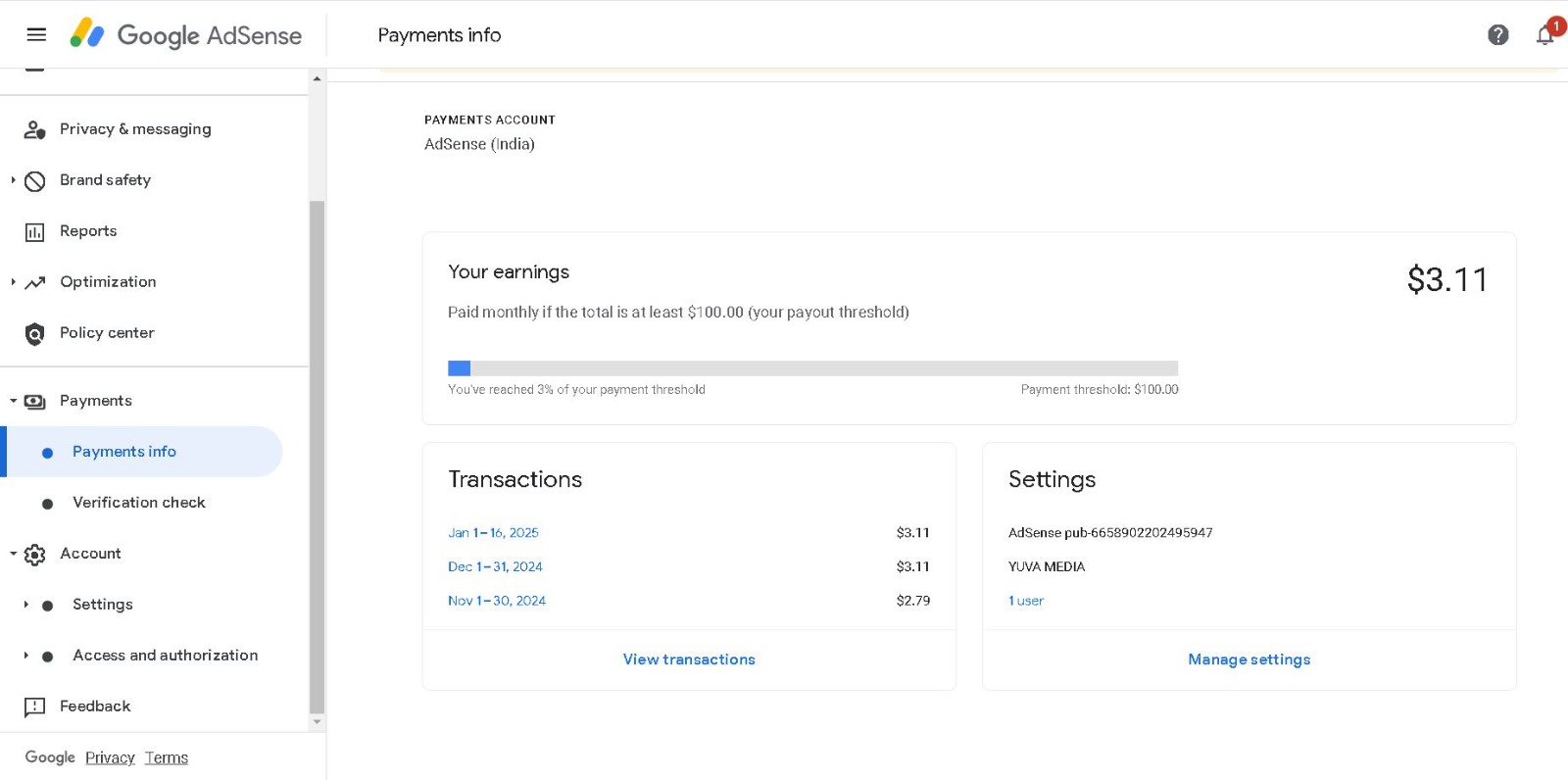Screen dimensions: 1568x780
Task: Expand Access and authorization arrow
Action: pos(25,656)
